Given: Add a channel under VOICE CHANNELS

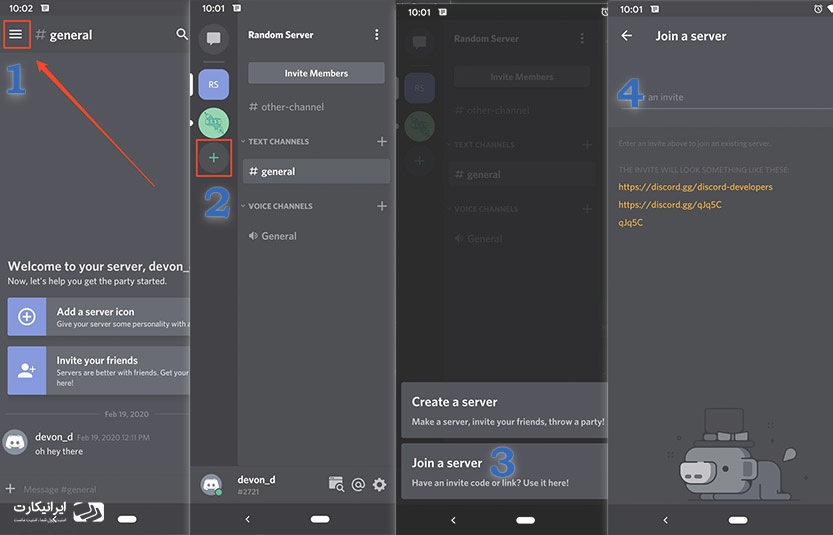Looking at the screenshot, I should point(382,206).
